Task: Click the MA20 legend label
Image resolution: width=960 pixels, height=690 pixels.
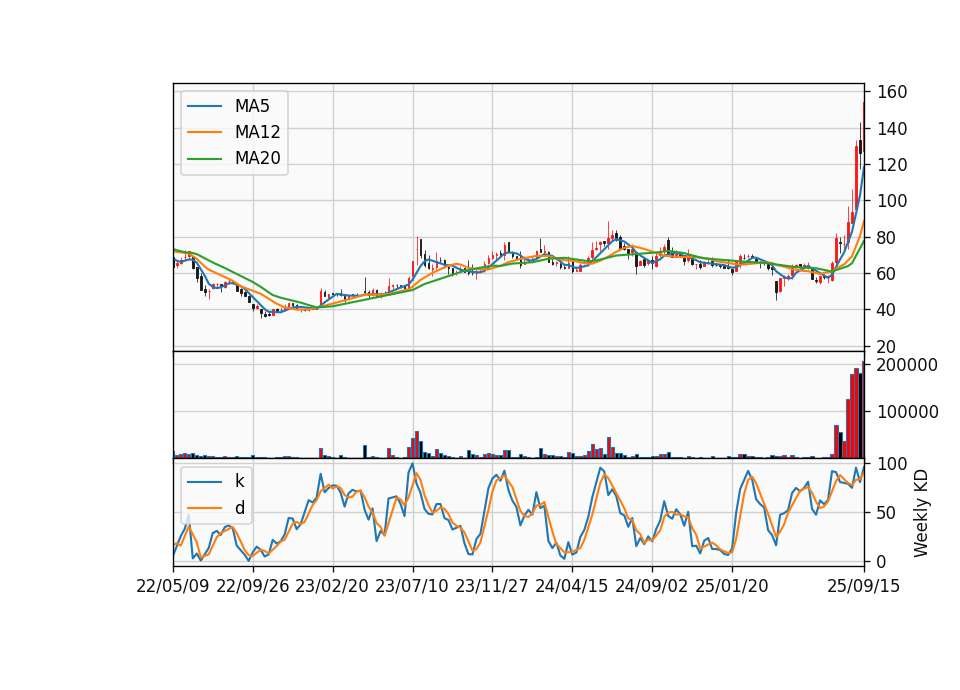Action: 257,158
